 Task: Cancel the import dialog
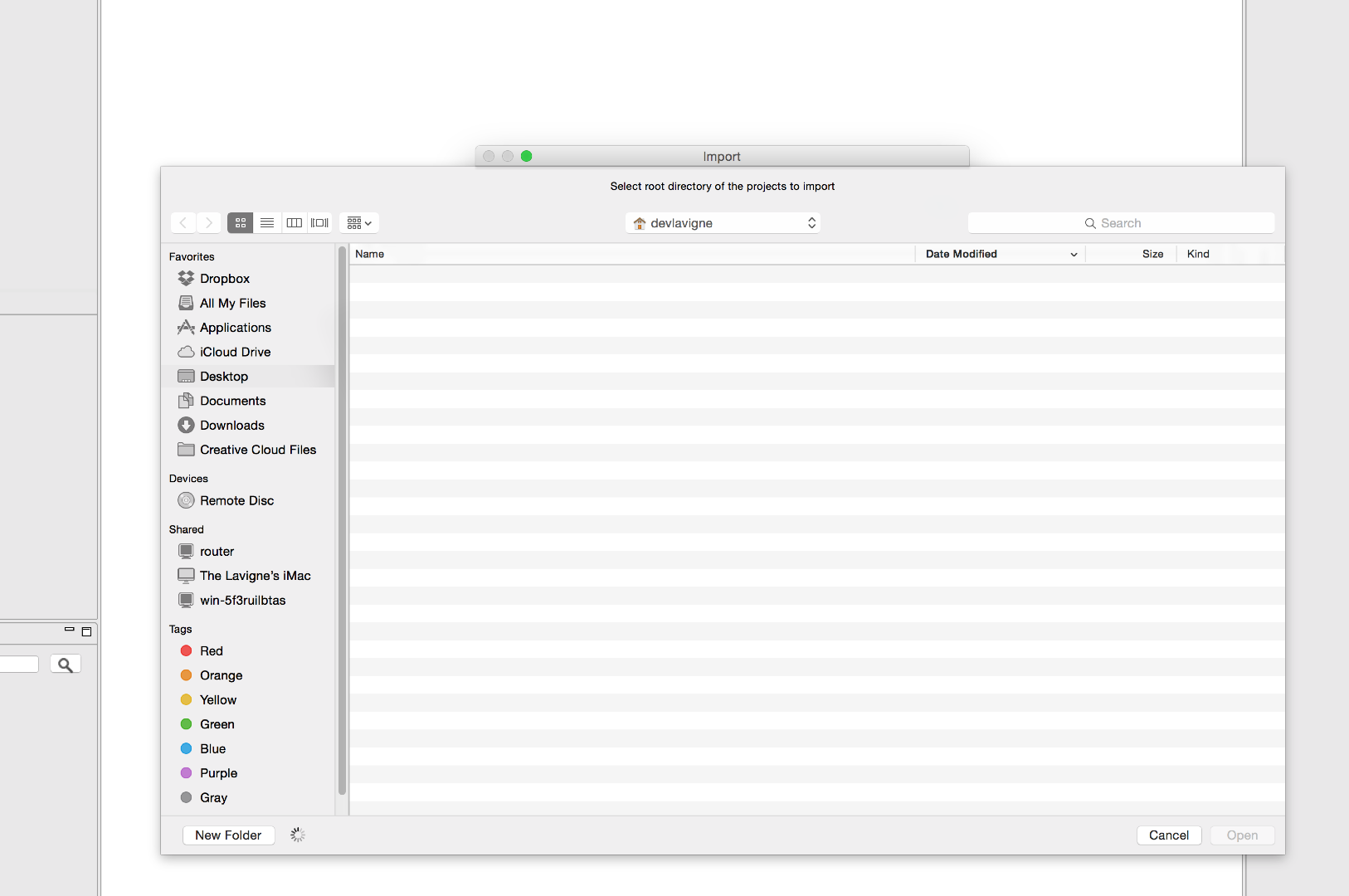pos(1169,835)
